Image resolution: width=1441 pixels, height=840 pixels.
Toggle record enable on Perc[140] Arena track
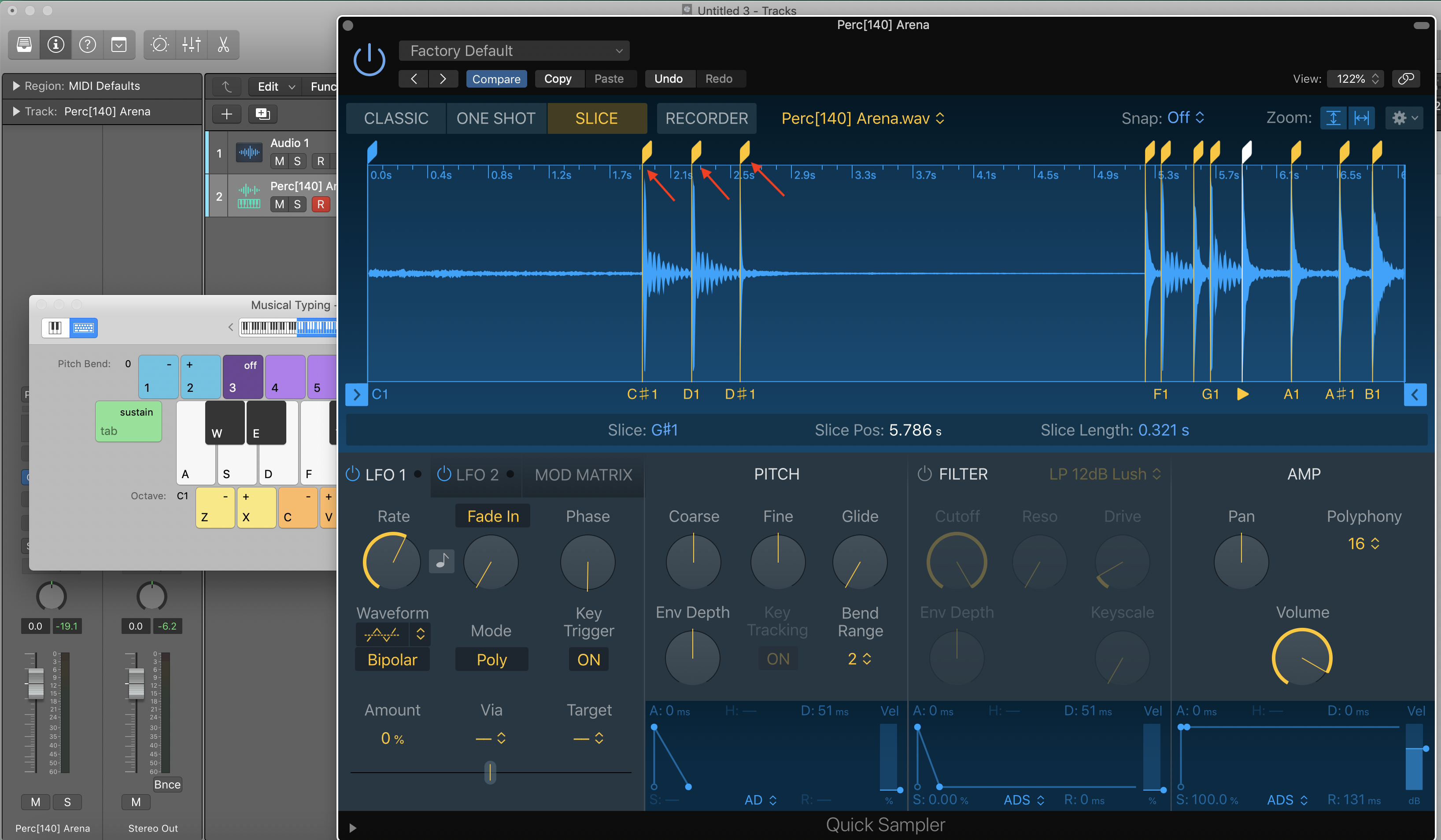(321, 204)
